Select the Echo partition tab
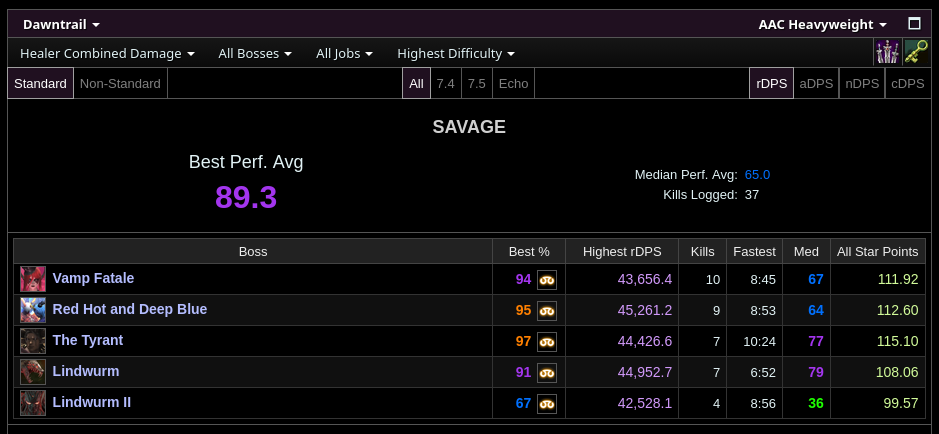The image size is (939, 434). (x=513, y=83)
